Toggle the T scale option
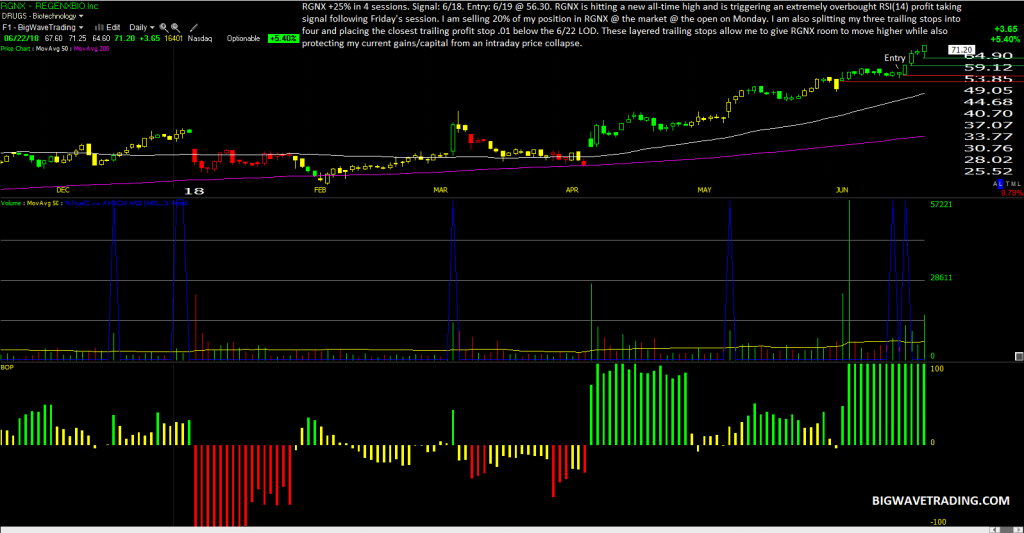 (1008, 184)
